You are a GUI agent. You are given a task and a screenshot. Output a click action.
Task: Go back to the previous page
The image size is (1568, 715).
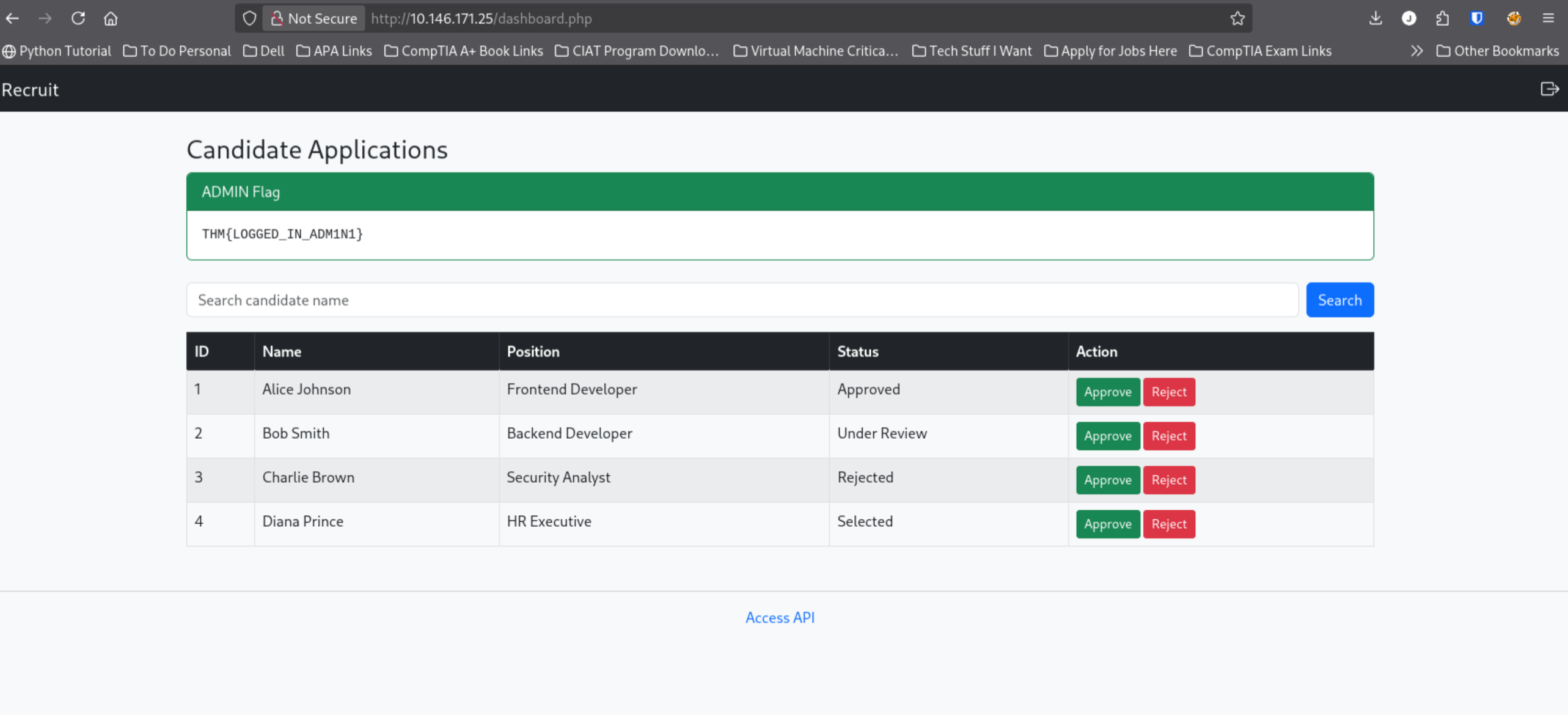pos(13,18)
